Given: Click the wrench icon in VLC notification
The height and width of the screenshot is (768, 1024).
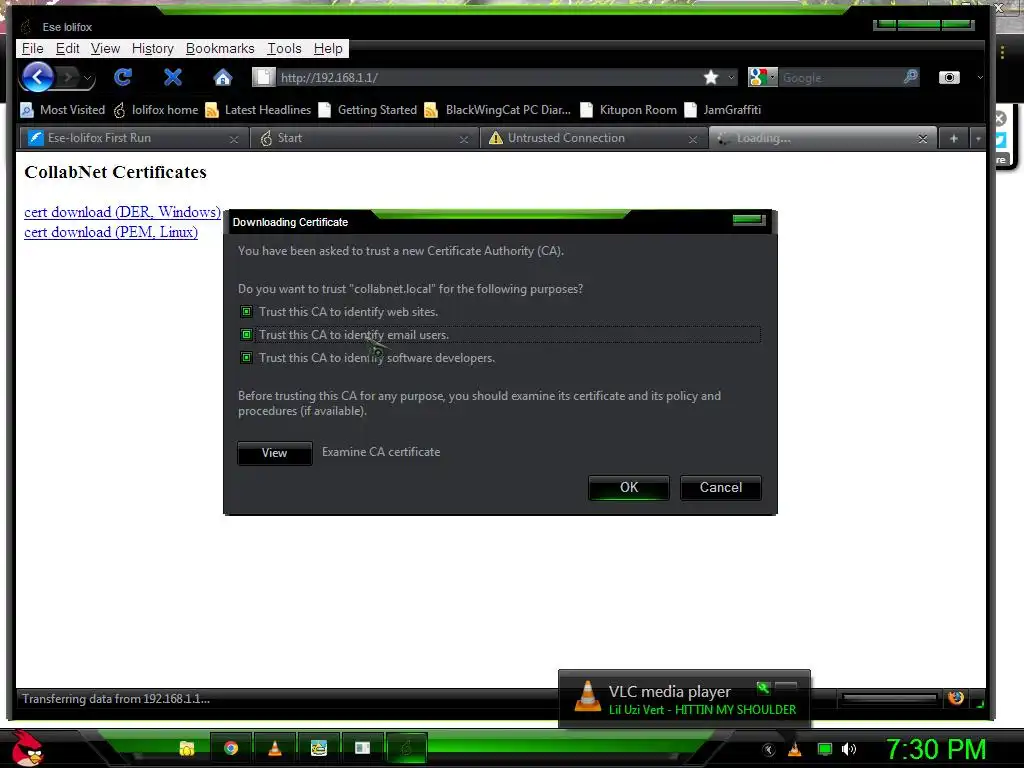Looking at the screenshot, I should coord(763,687).
